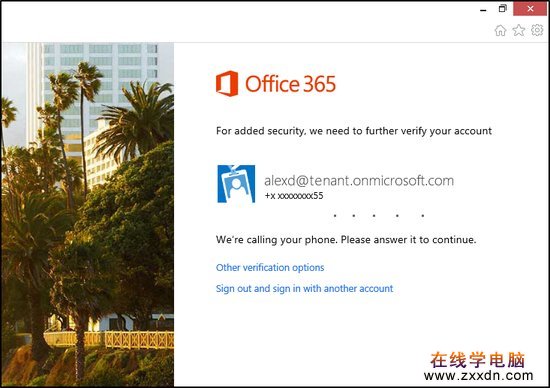Click the Home icon in the browser toolbar
The image size is (550, 388).
coord(501,31)
